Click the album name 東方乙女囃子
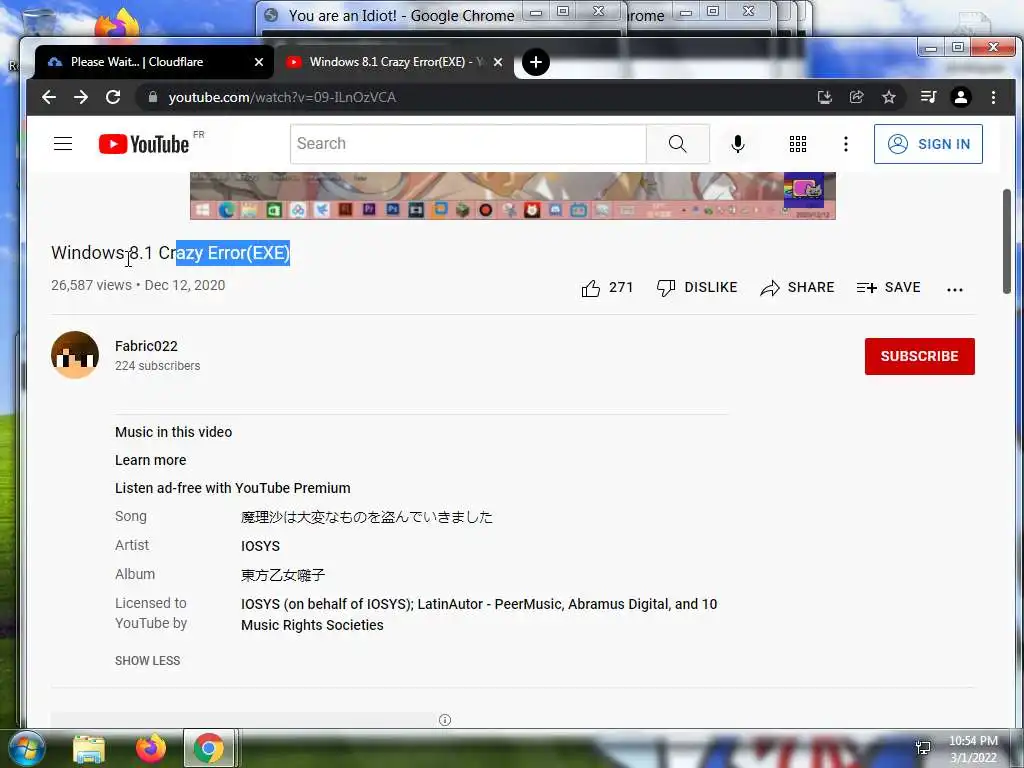This screenshot has width=1024, height=768. [283, 575]
